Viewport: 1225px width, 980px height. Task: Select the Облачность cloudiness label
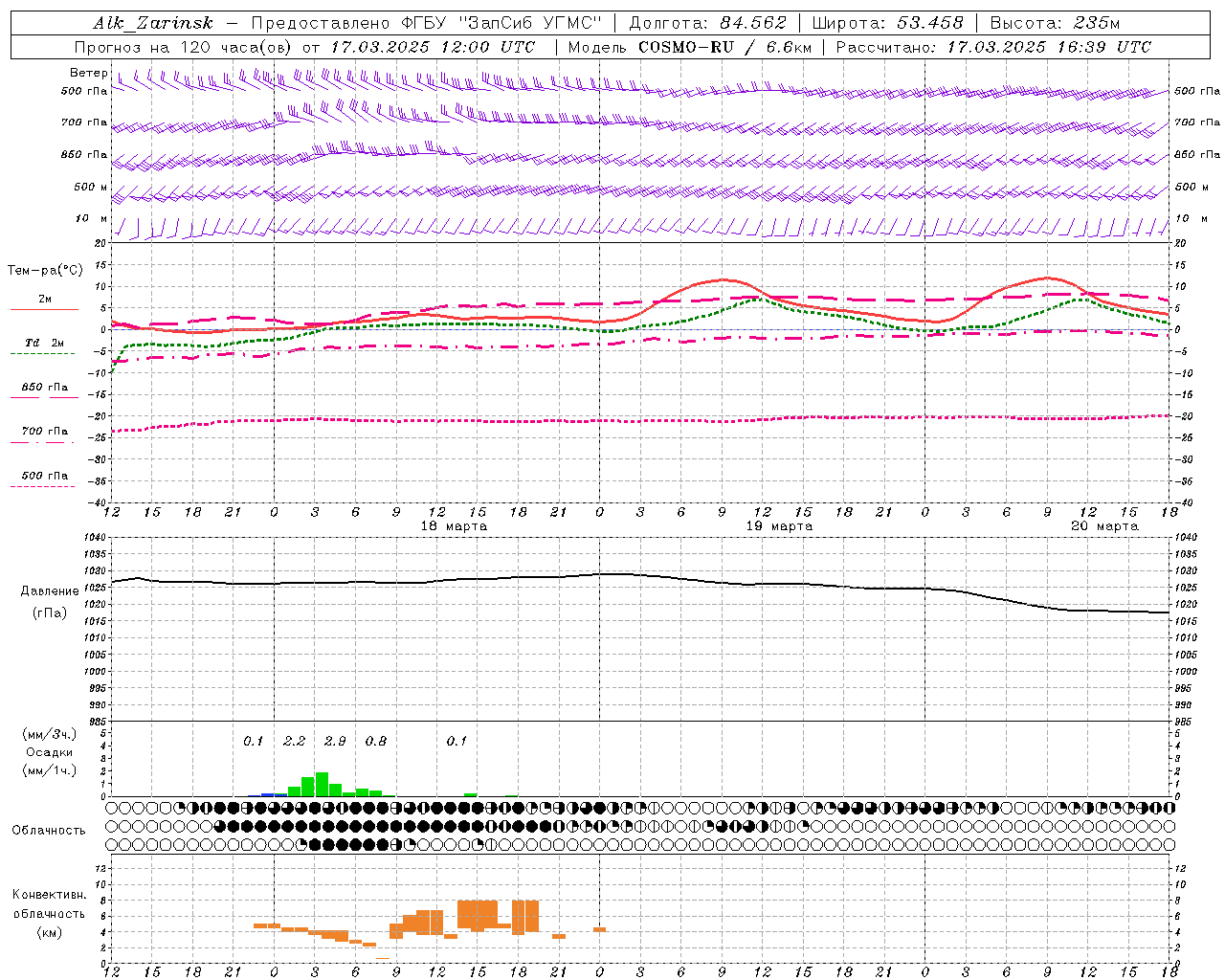coord(49,831)
